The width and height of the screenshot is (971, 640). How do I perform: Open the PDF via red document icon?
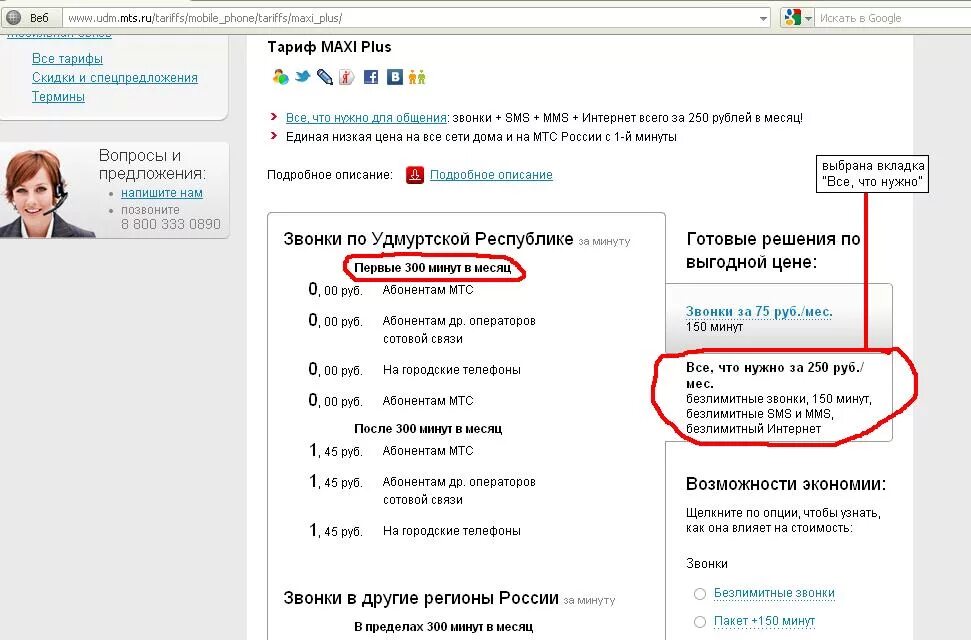(x=413, y=174)
